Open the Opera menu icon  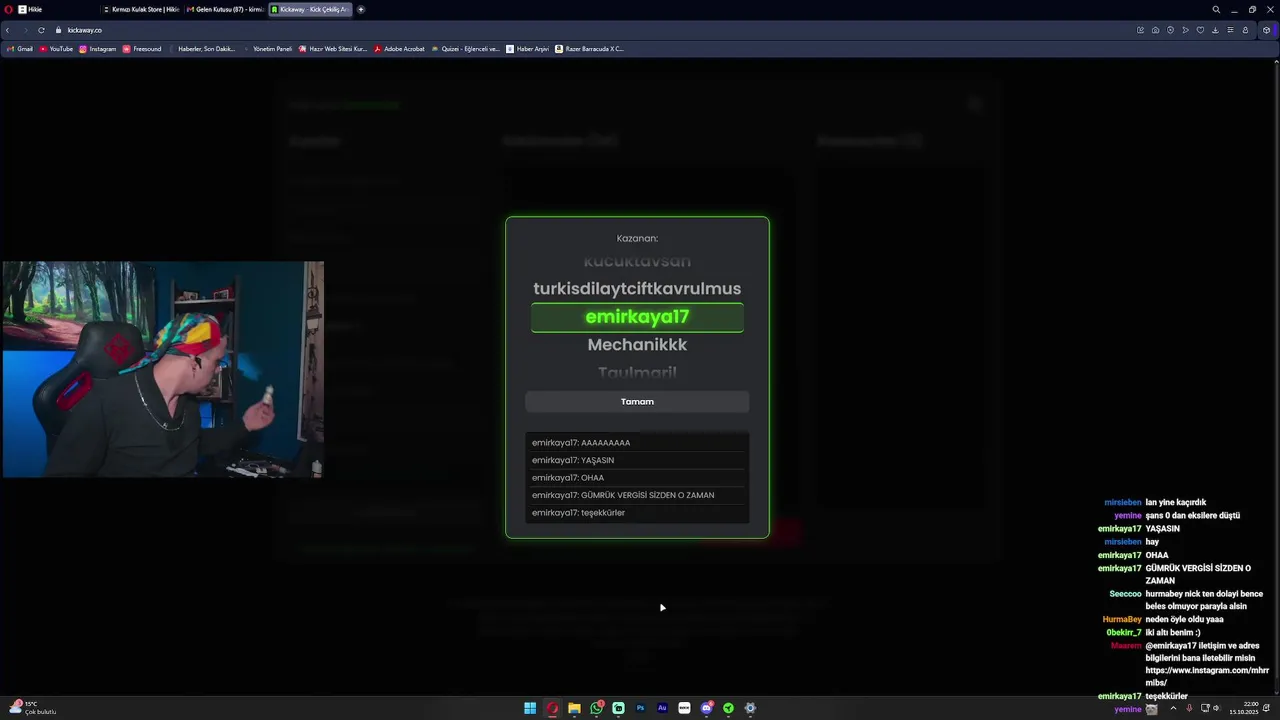point(6,9)
